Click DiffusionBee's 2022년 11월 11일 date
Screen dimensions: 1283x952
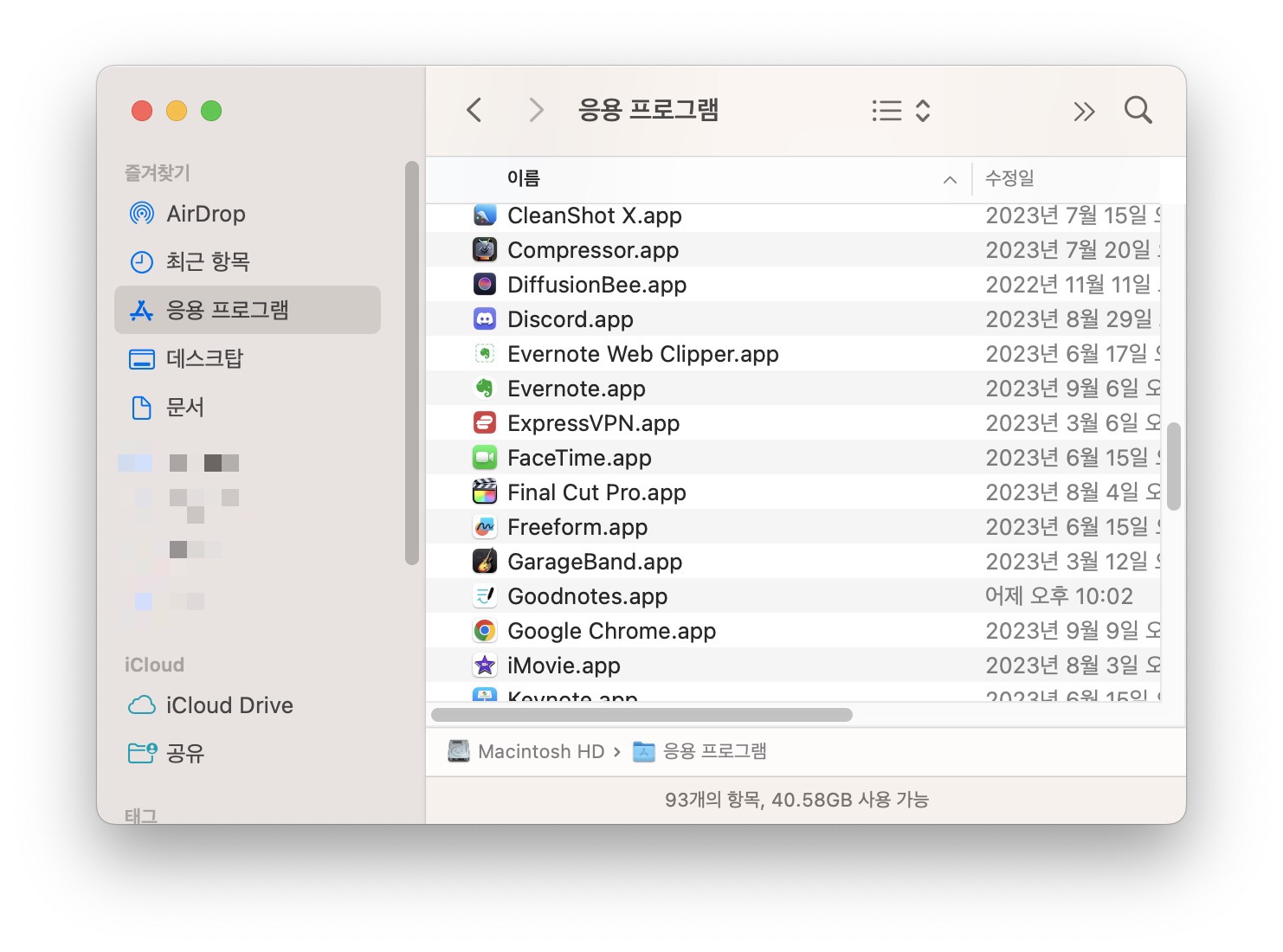point(1072,285)
